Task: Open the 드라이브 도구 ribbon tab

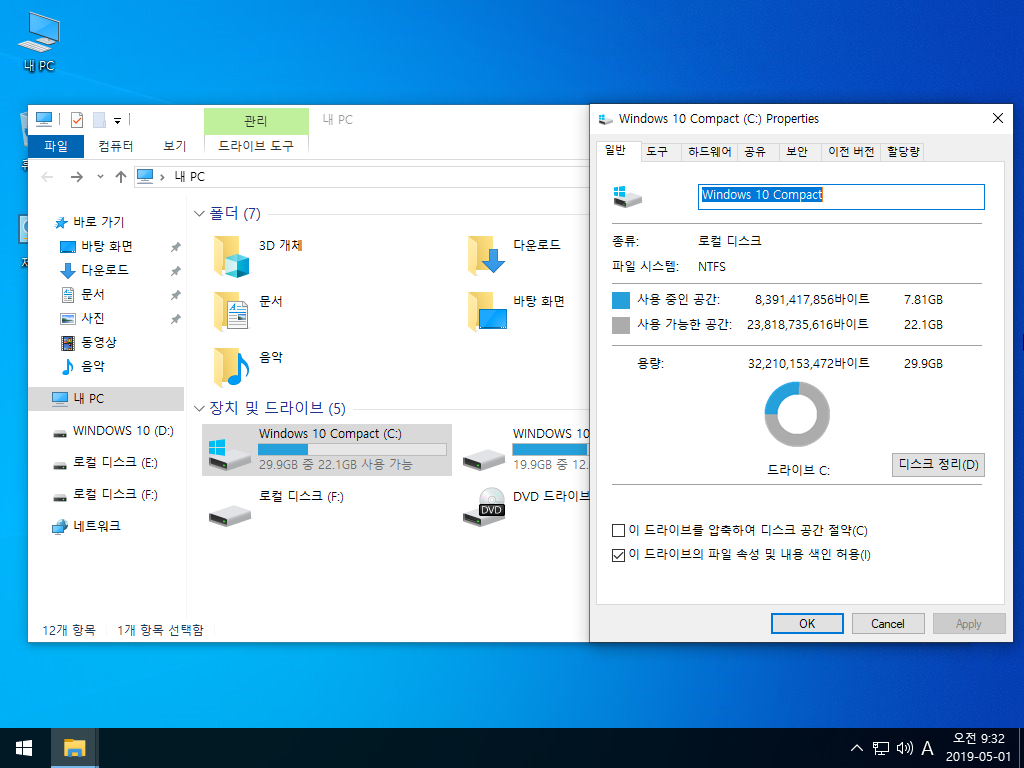Action: click(x=256, y=146)
